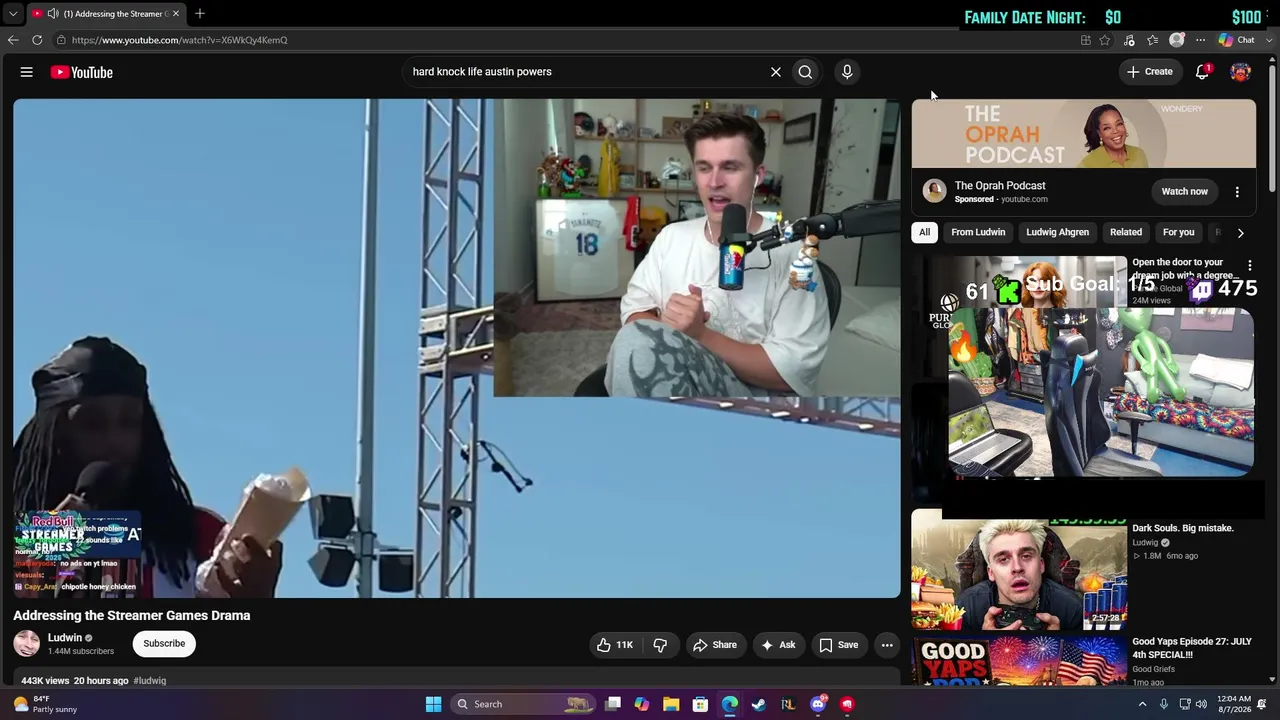Image resolution: width=1280 pixels, height=720 pixels.
Task: Open the Ask AI feature
Action: [778, 645]
